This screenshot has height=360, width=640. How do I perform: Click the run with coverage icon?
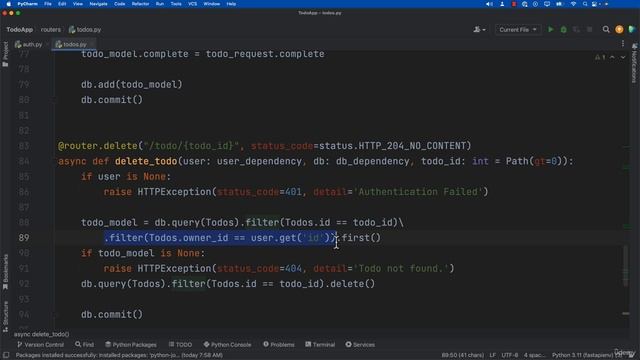(576, 29)
